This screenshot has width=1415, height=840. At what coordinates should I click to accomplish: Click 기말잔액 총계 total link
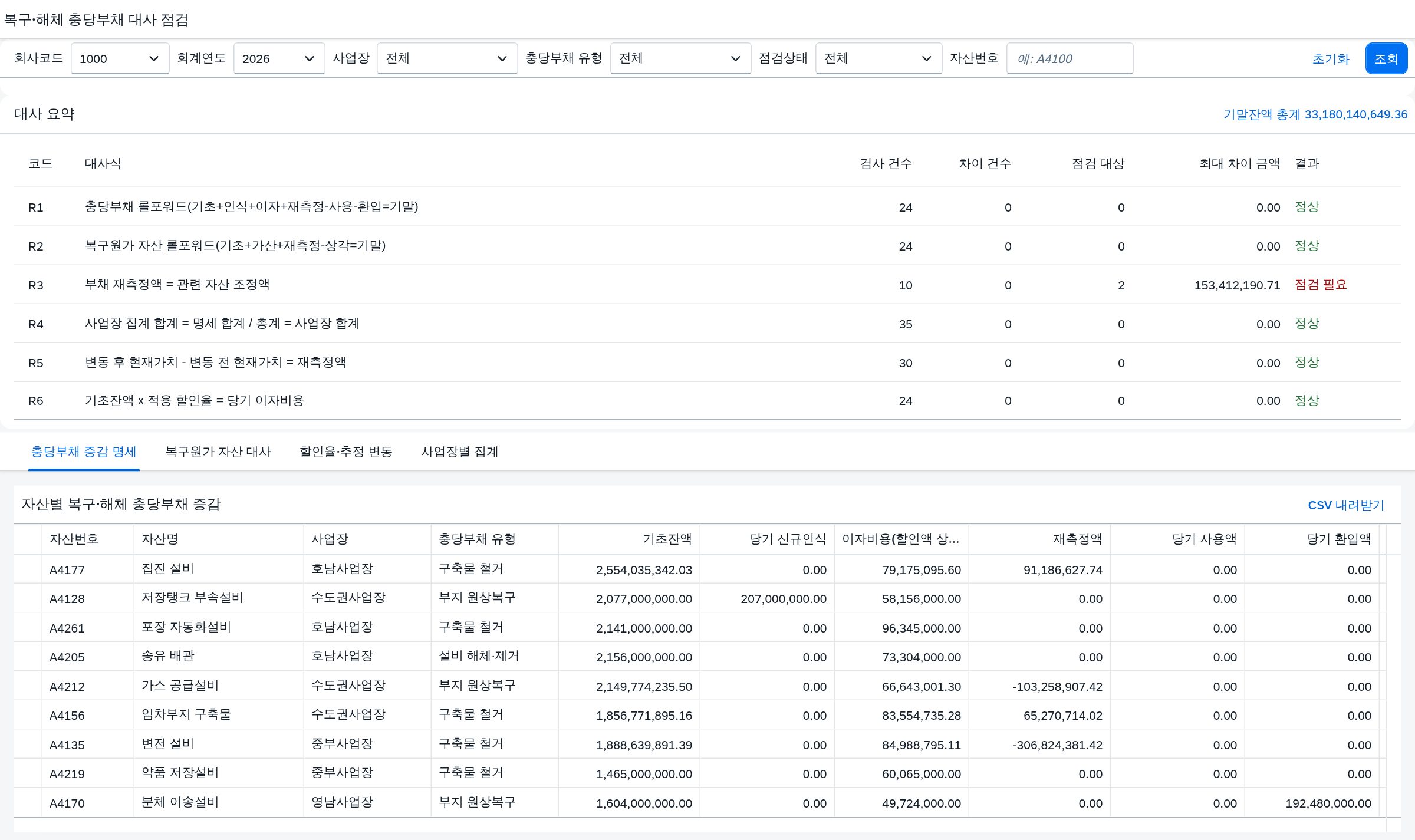point(1315,114)
